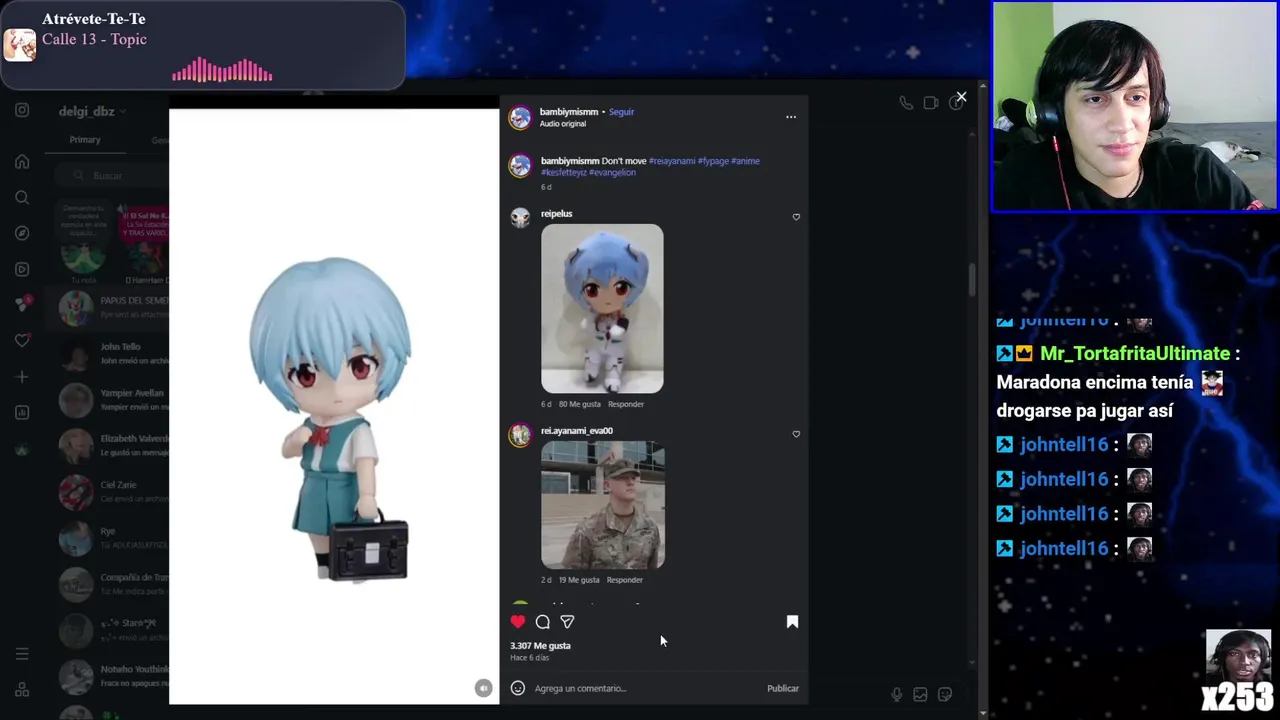The image size is (1280, 720).
Task: Open the Elizabeth Valverde conversation
Action: pos(108,446)
